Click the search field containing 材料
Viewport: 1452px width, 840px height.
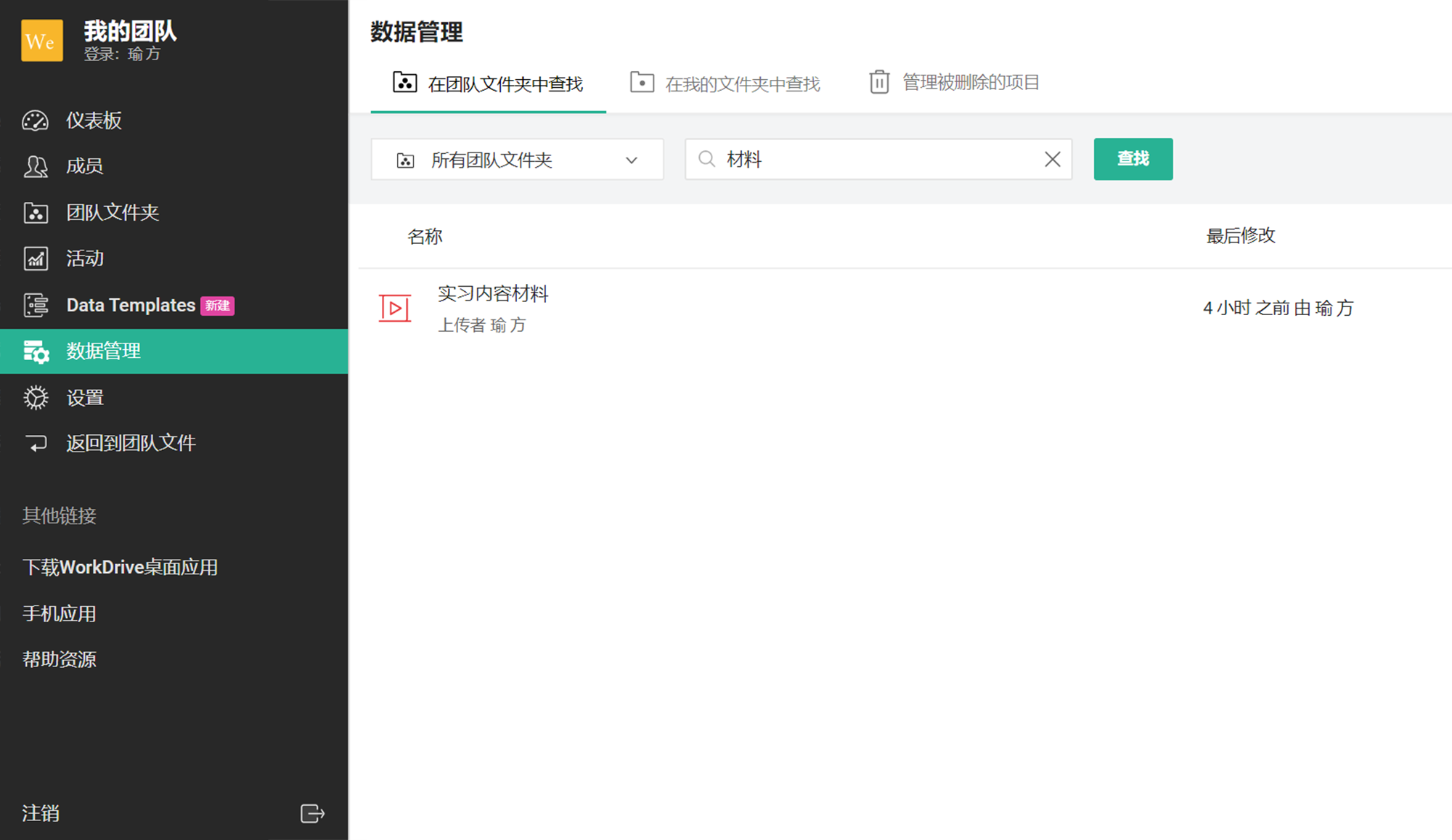871,159
